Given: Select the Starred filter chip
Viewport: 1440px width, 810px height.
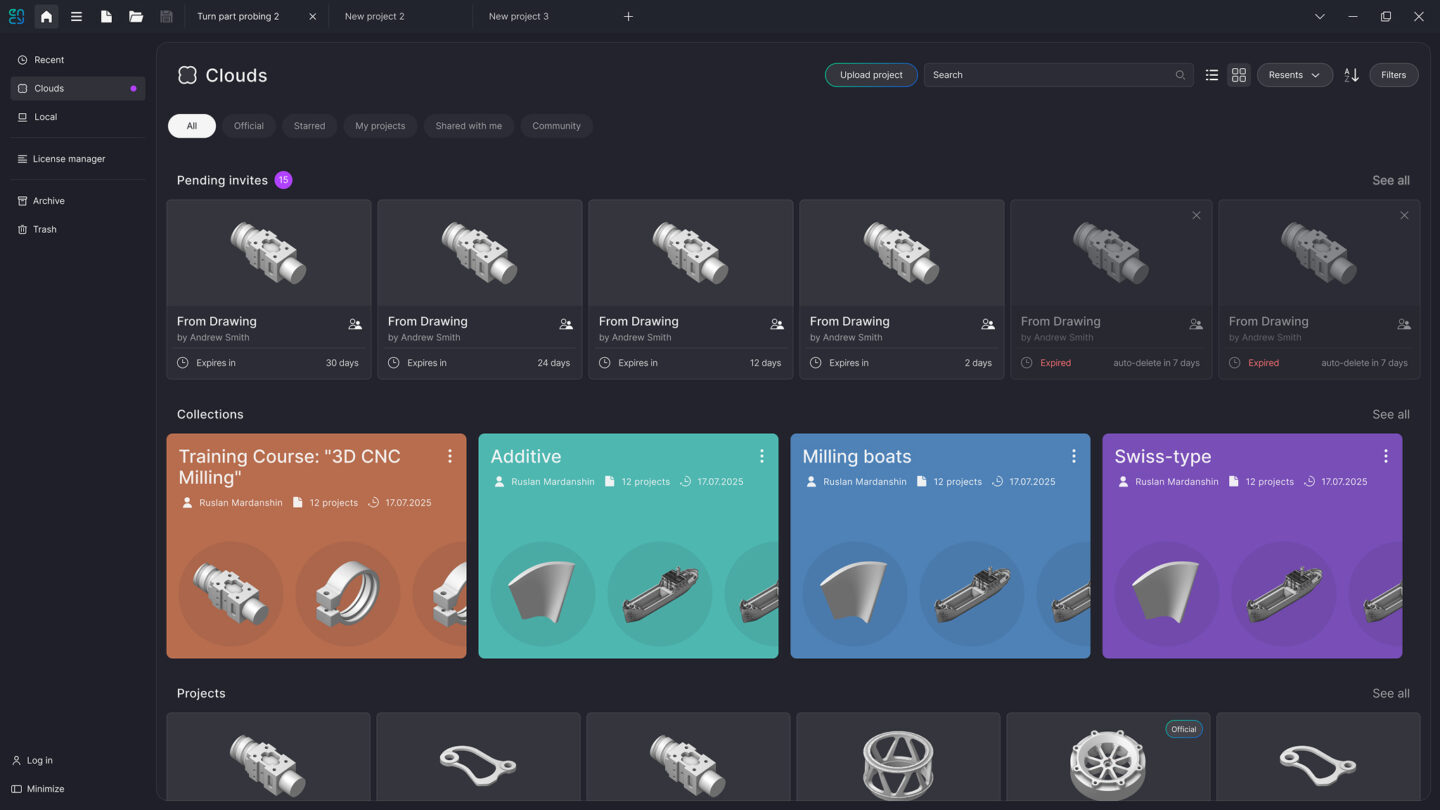Looking at the screenshot, I should tap(309, 125).
